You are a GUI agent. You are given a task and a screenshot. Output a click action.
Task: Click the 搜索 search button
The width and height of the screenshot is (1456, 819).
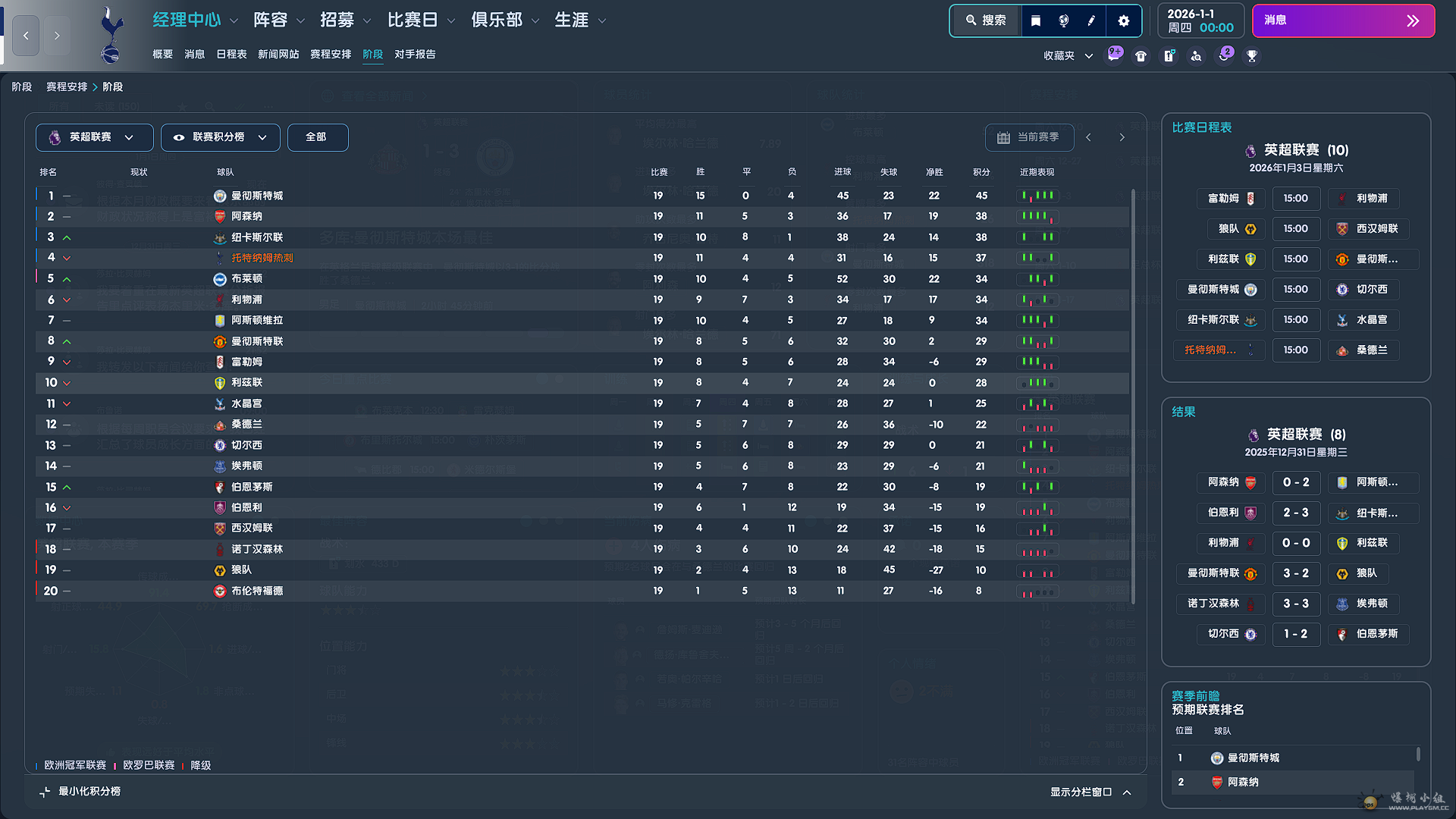(x=986, y=20)
